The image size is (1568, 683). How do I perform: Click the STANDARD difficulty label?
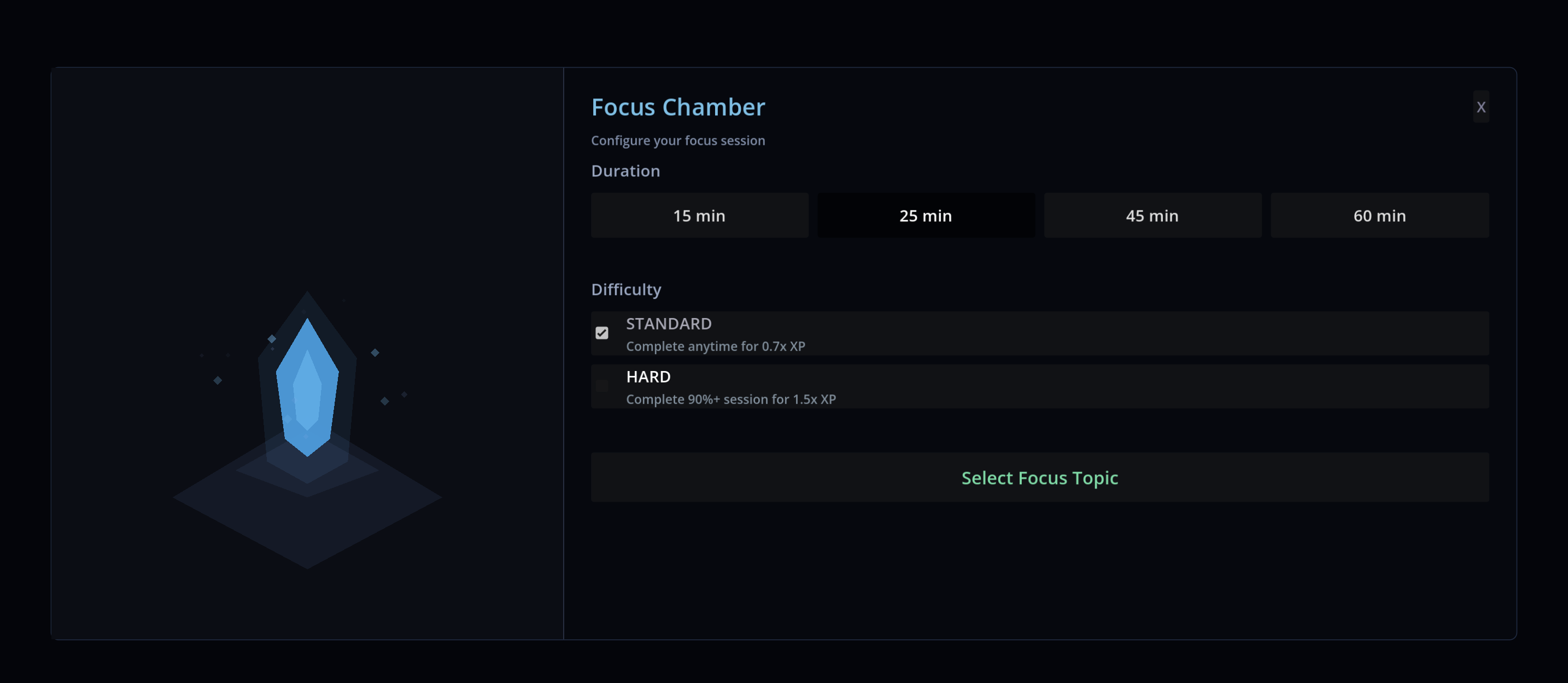point(668,323)
